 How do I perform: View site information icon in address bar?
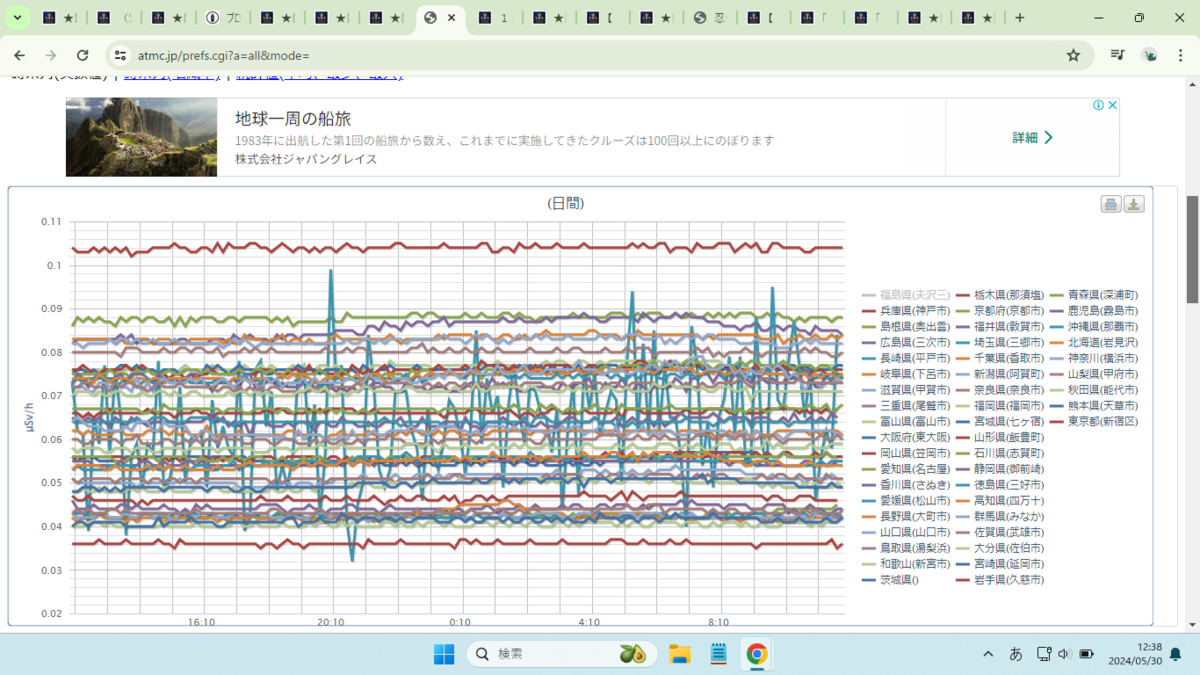pos(120,56)
